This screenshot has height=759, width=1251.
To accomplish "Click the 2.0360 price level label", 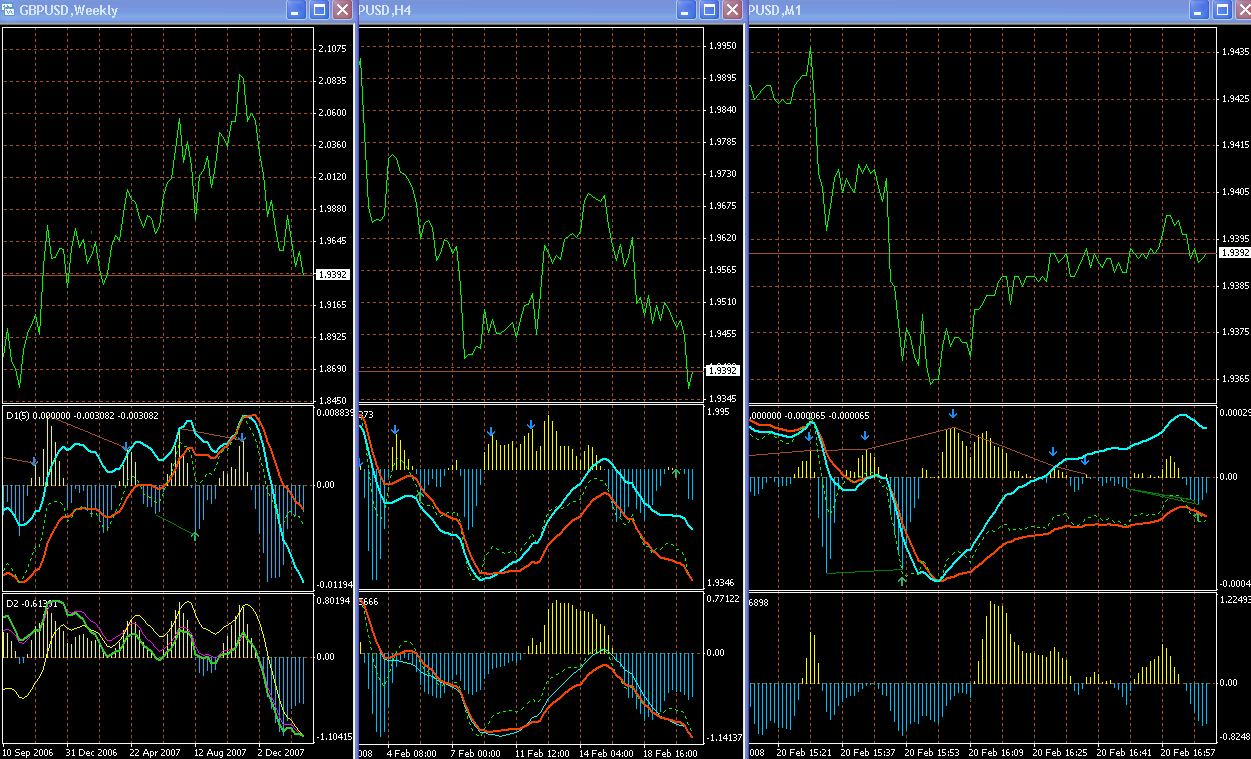I will [x=331, y=144].
